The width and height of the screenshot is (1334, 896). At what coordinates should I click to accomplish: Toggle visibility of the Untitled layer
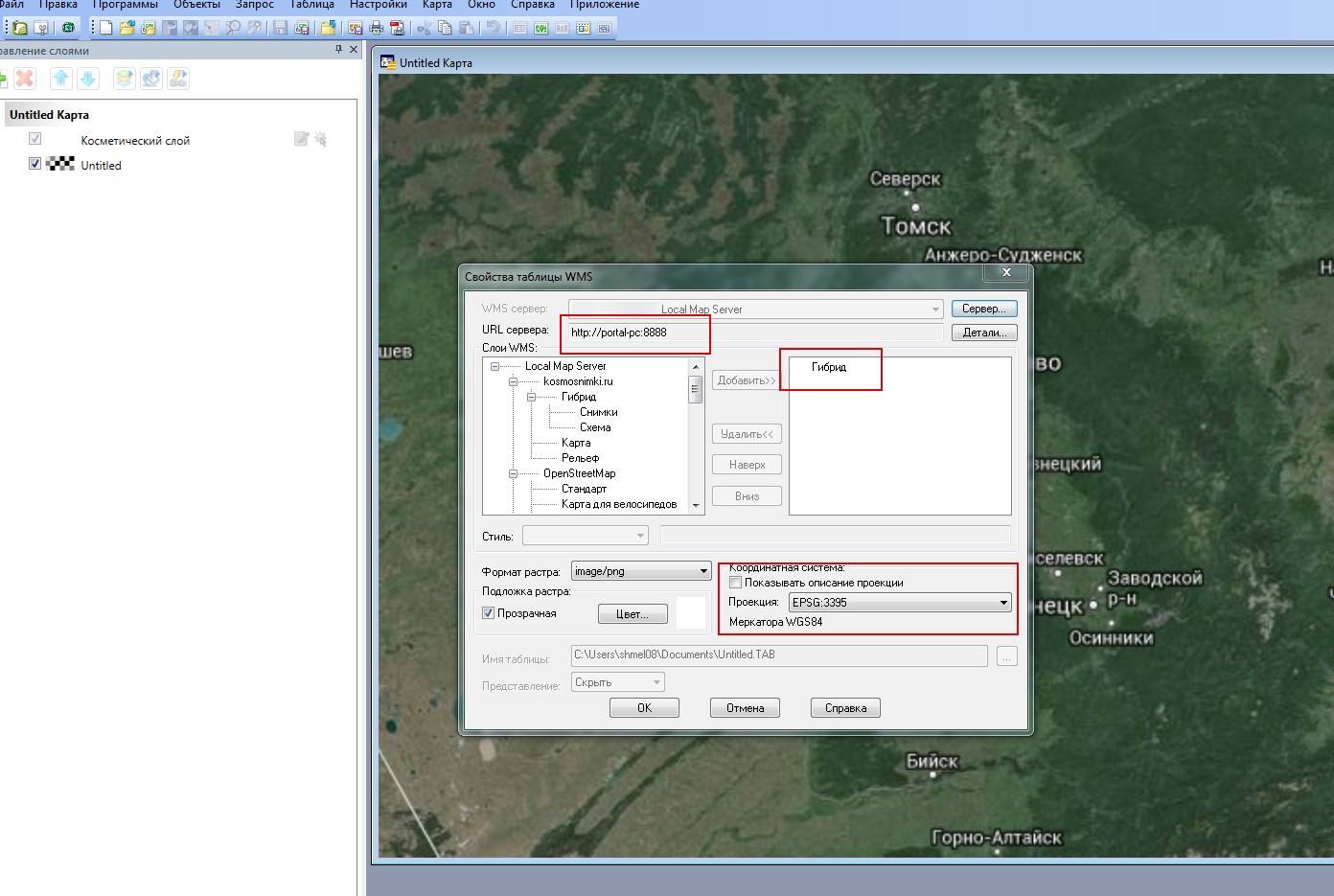coord(35,164)
